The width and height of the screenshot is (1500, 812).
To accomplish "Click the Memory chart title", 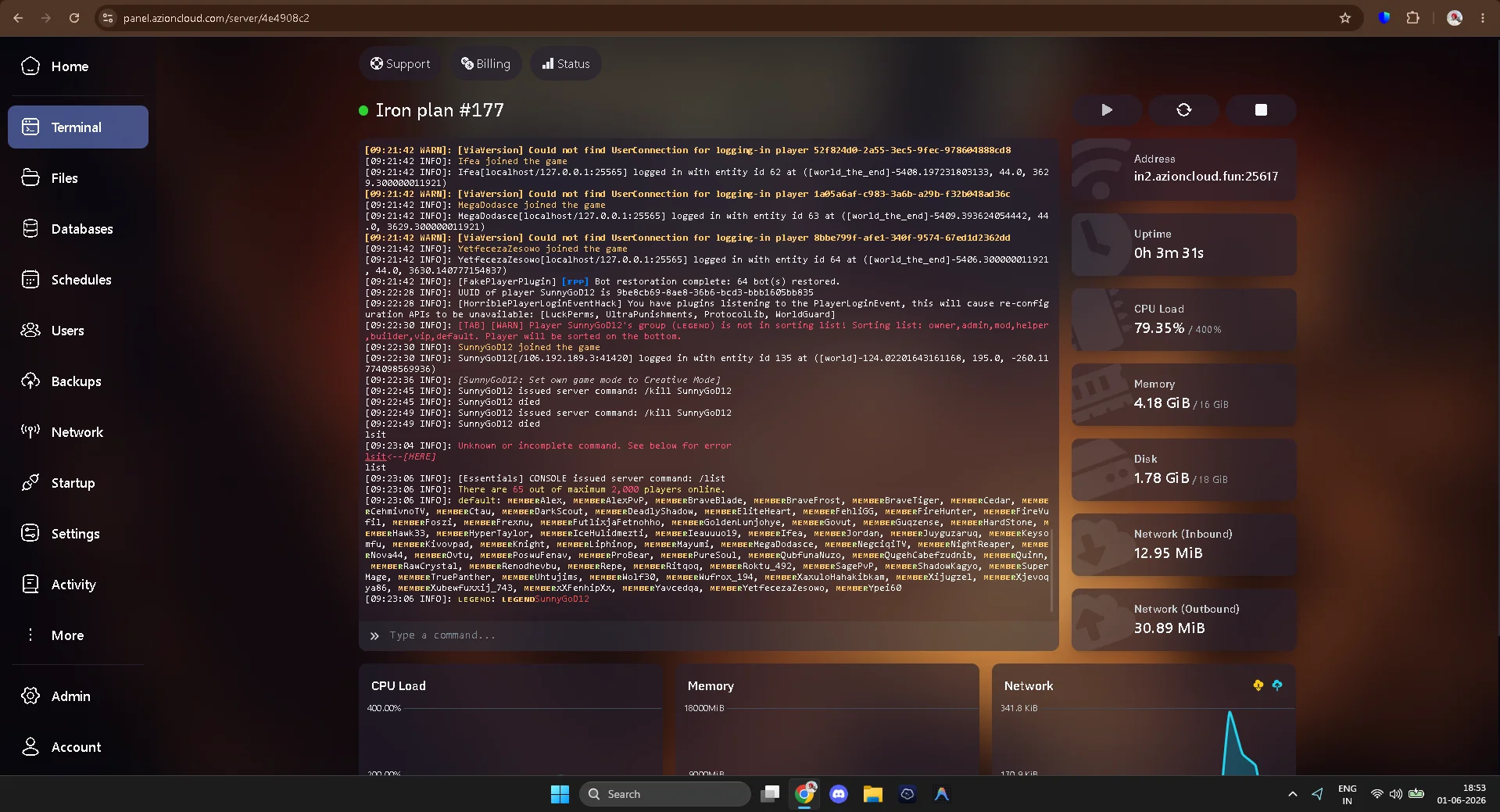I will point(711,686).
